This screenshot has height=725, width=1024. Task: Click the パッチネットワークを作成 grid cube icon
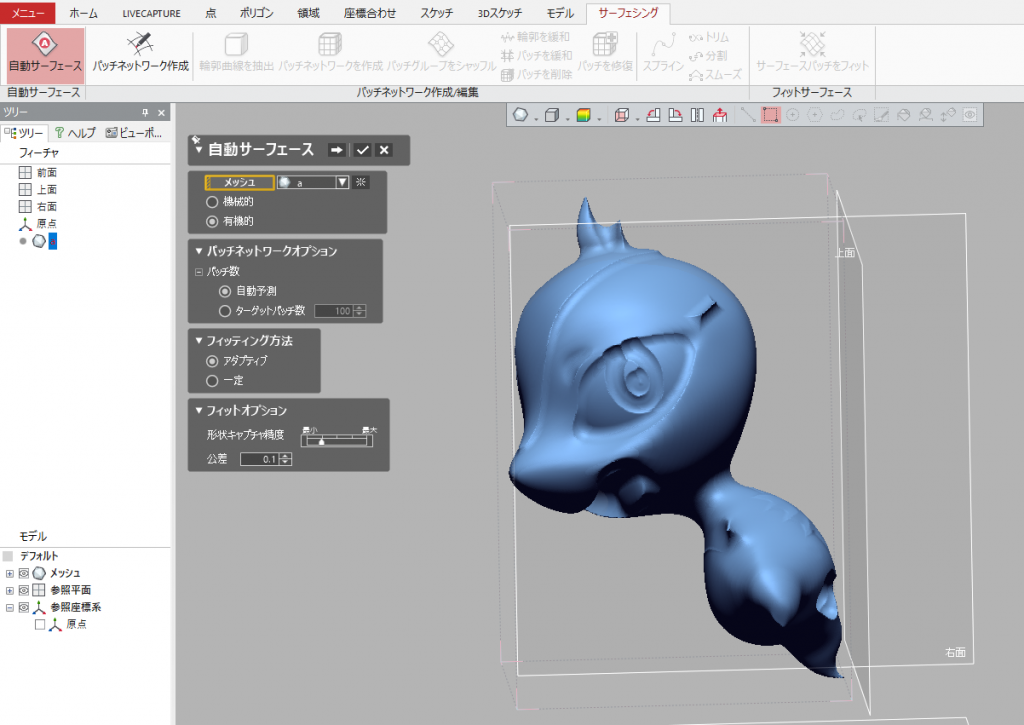[x=330, y=44]
